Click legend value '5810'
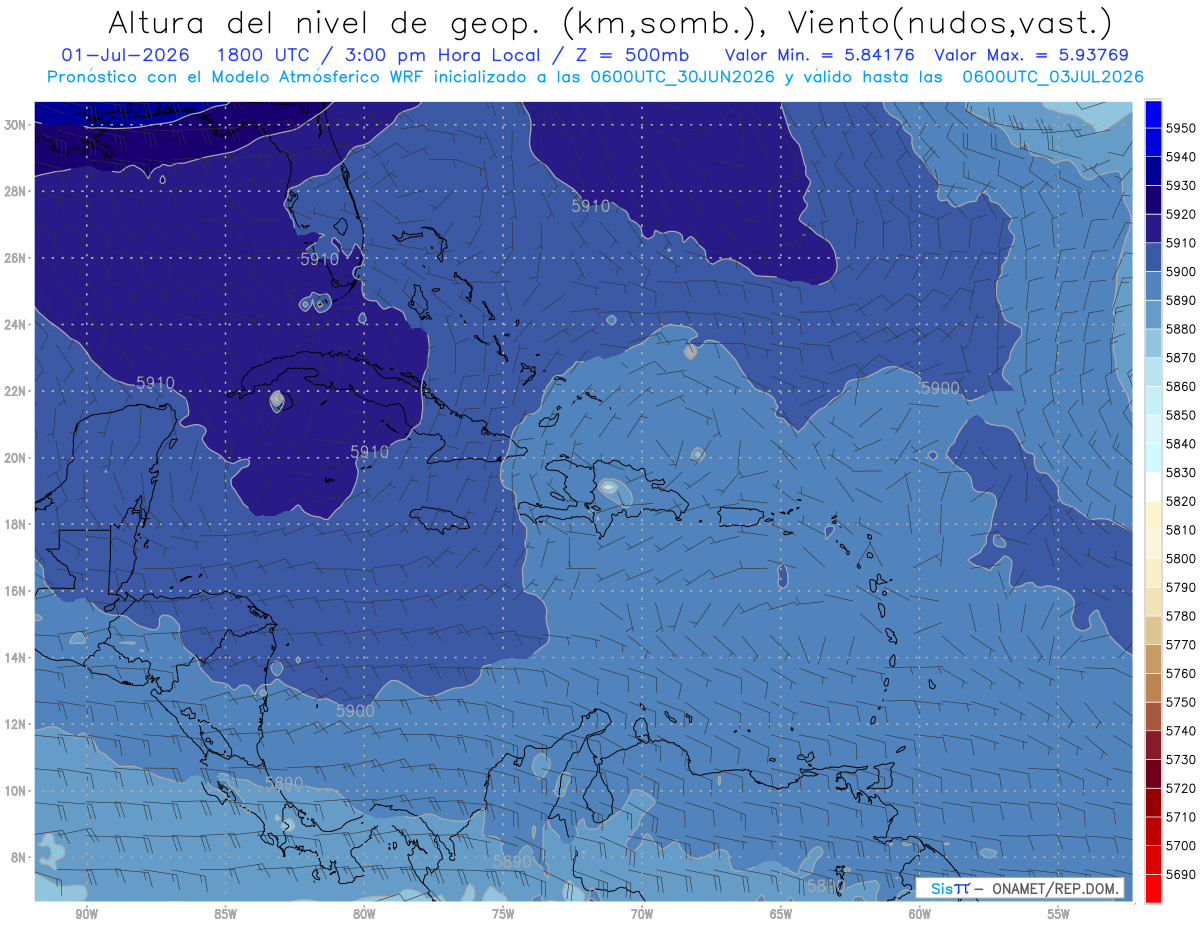This screenshot has height=927, width=1200. pyautogui.click(x=1180, y=530)
